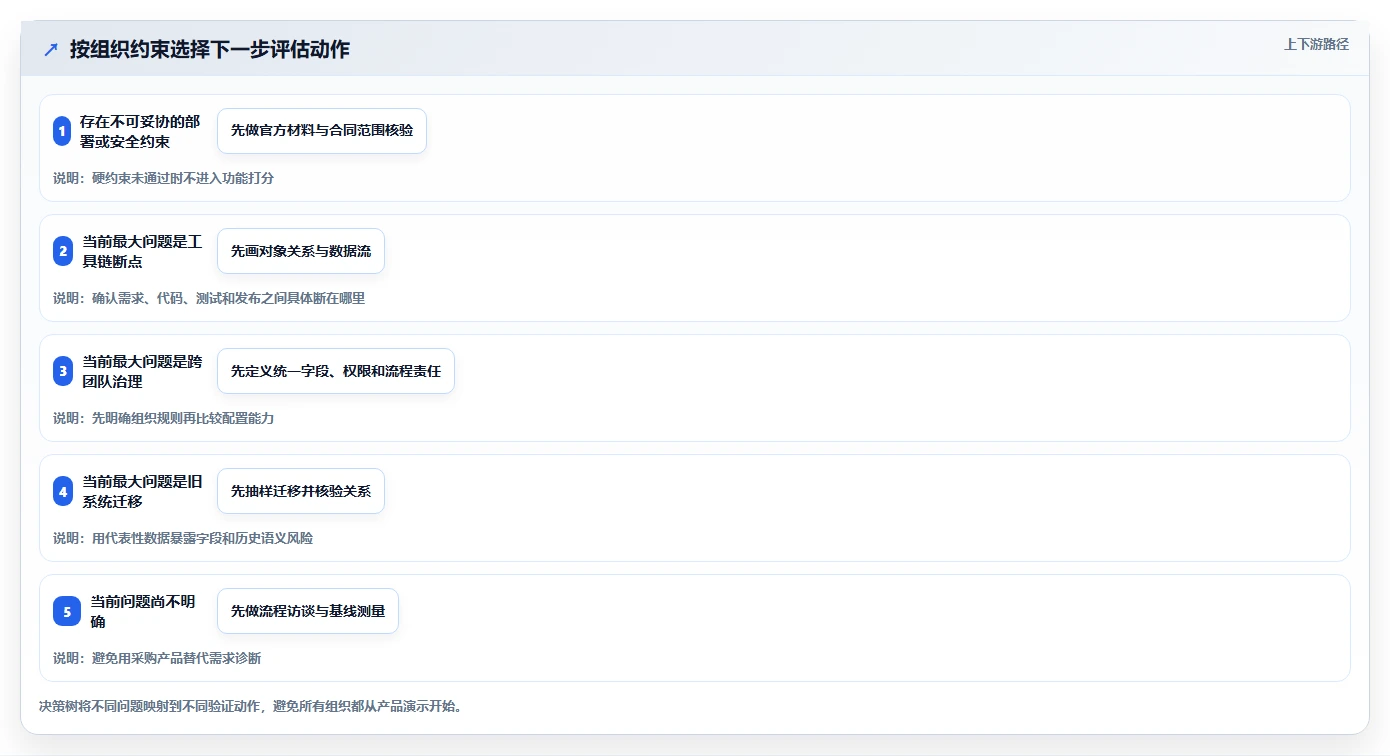Choose 先定义统一字段、权限和流程责任 action
The width and height of the screenshot is (1390, 756).
tap(336, 371)
